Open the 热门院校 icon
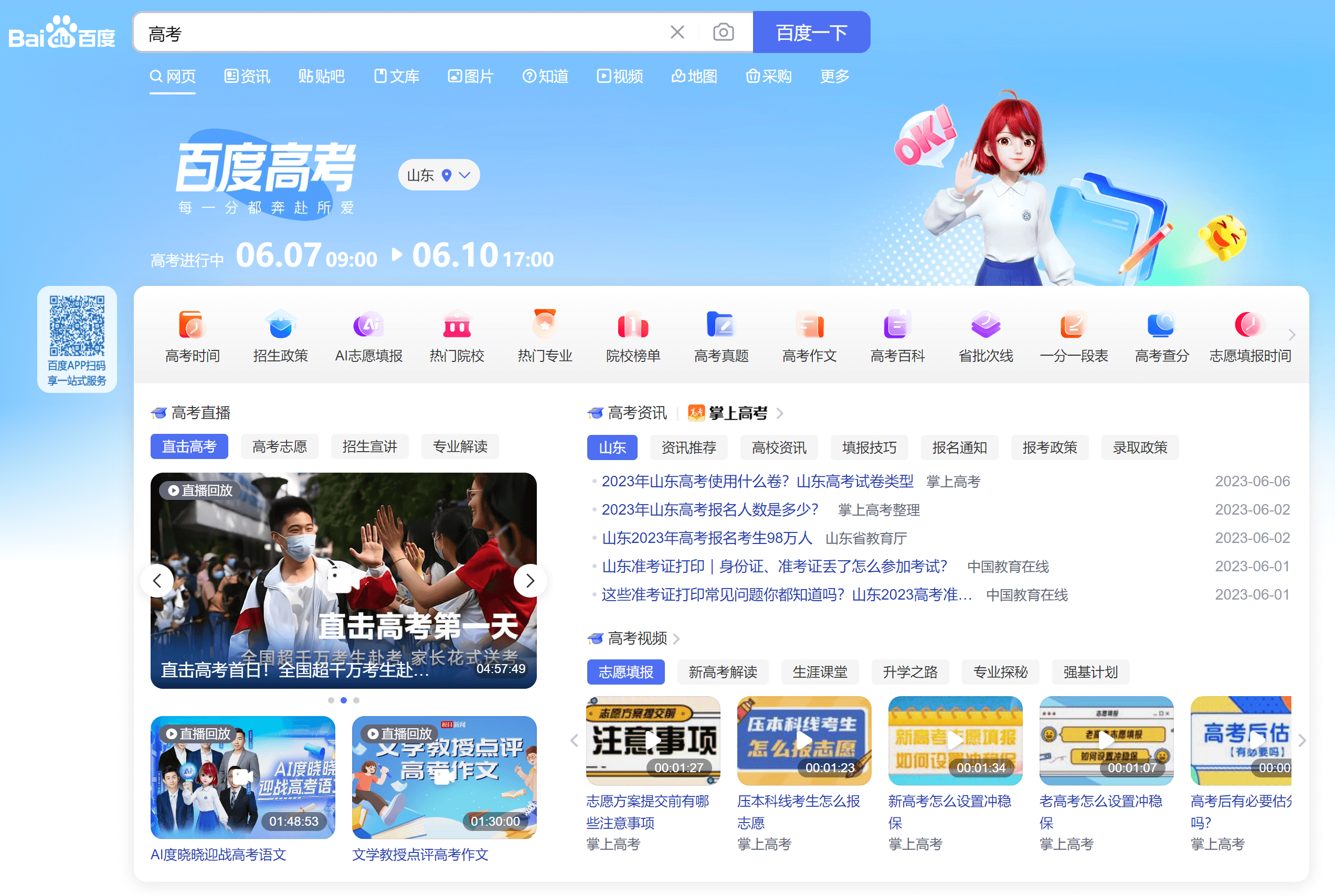1335x896 pixels. click(x=457, y=337)
